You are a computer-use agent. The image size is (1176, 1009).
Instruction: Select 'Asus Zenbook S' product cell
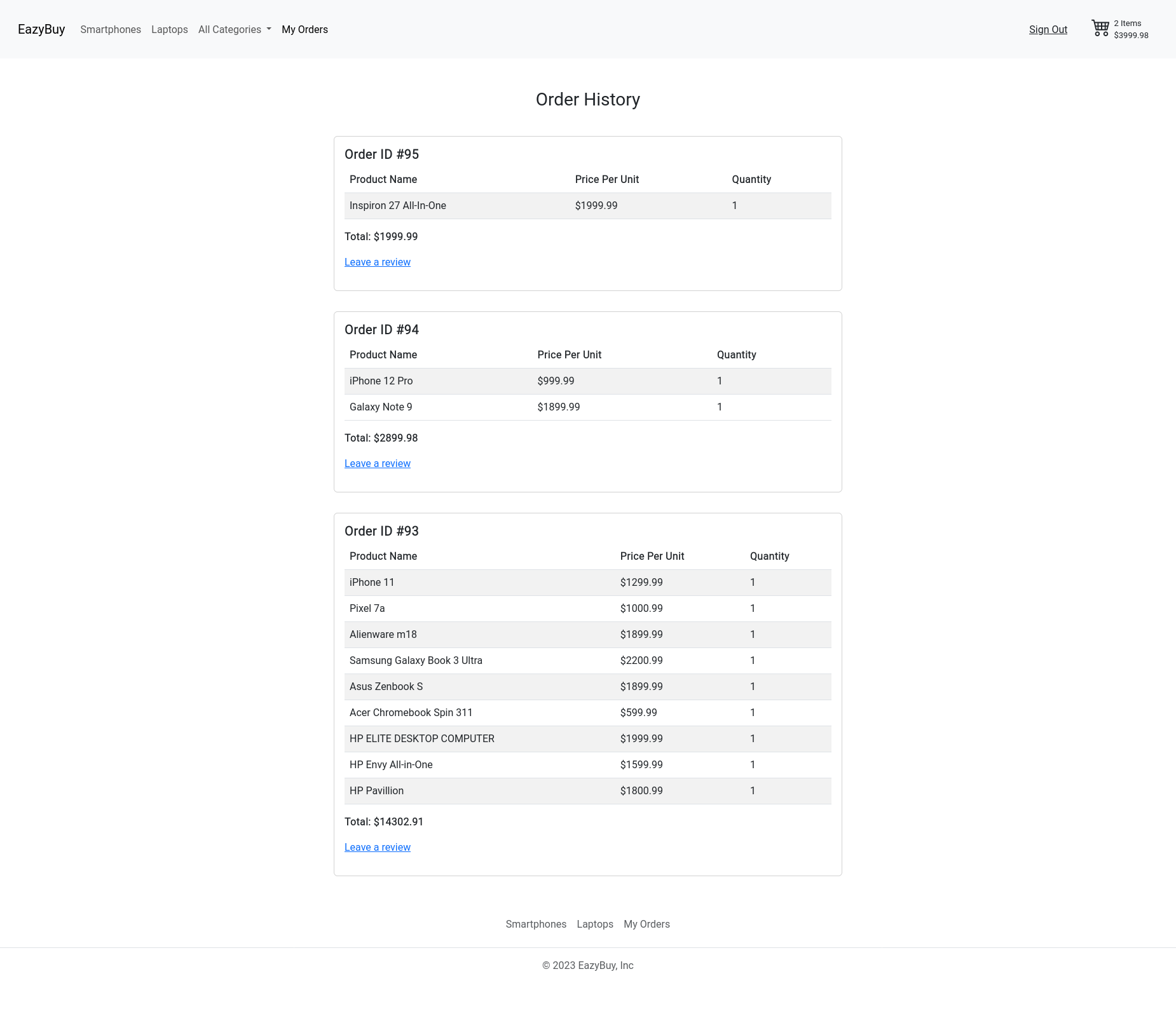(x=480, y=687)
